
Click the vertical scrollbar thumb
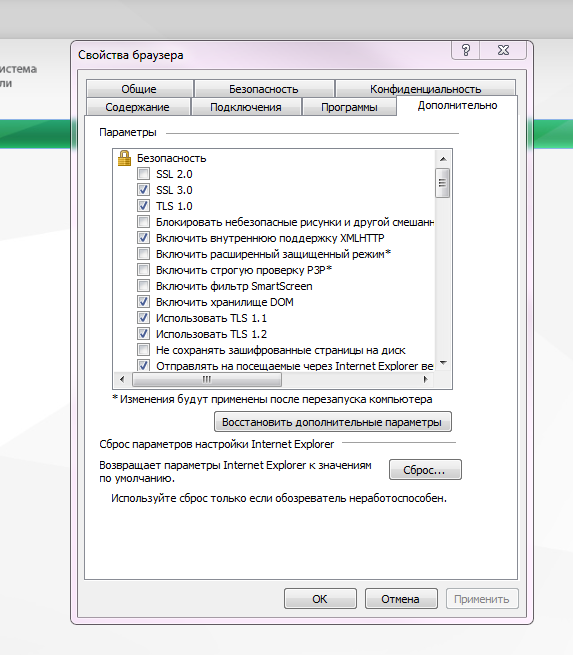443,183
